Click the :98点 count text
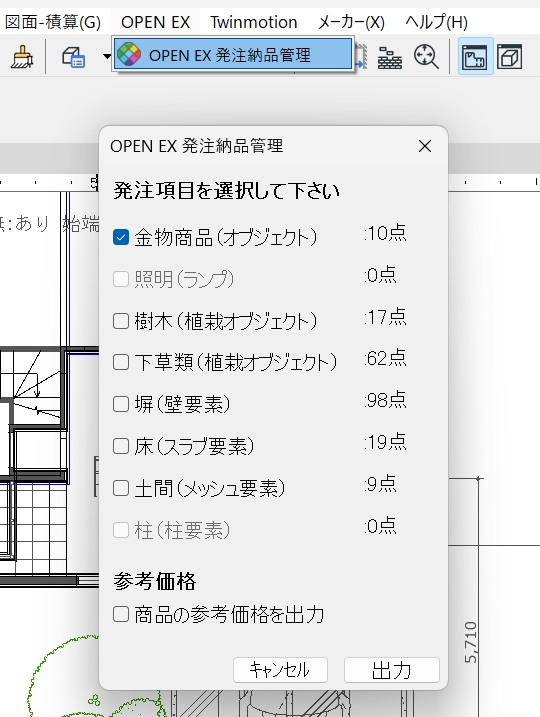 point(385,400)
